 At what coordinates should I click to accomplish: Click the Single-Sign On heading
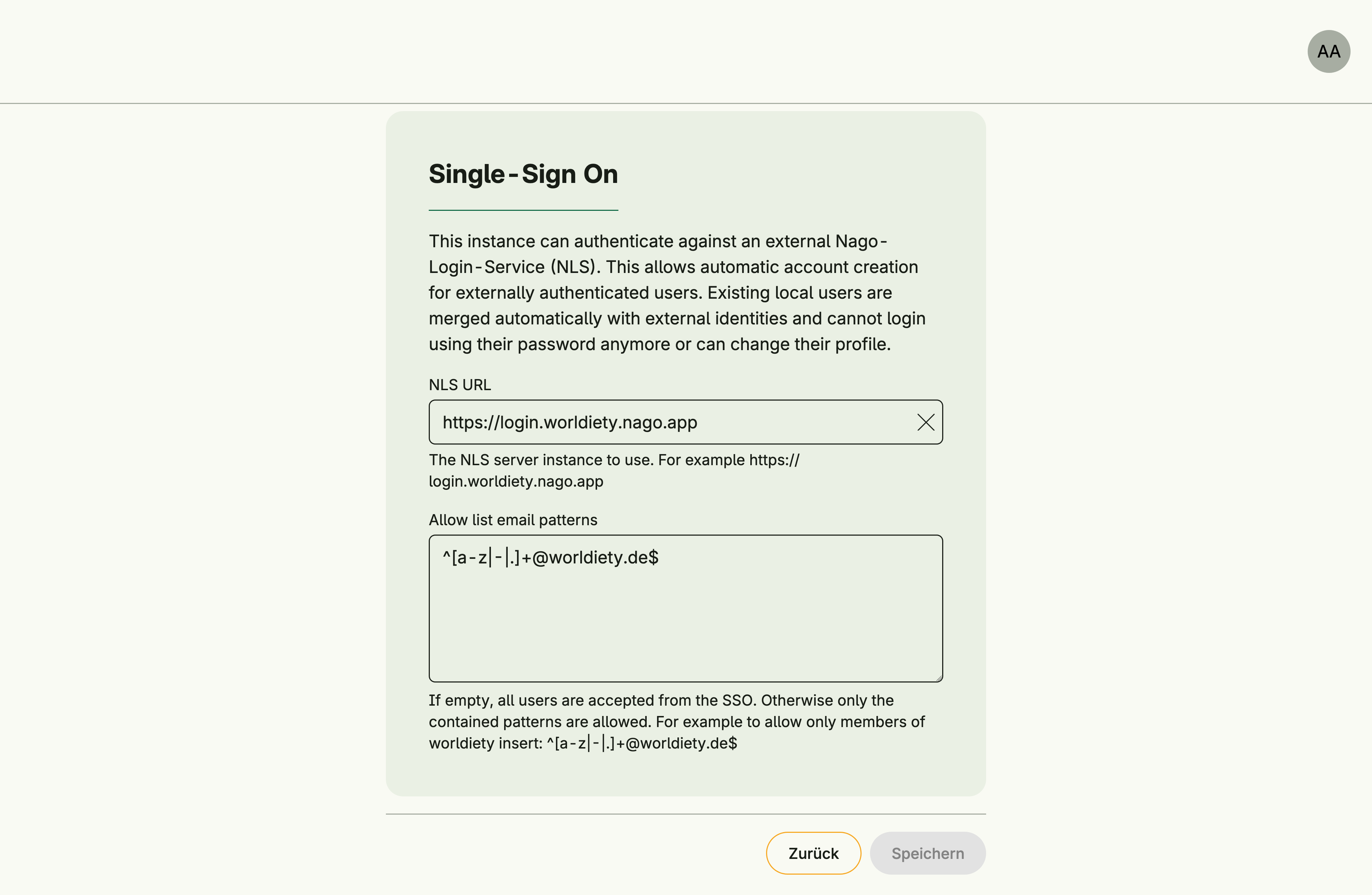point(523,174)
